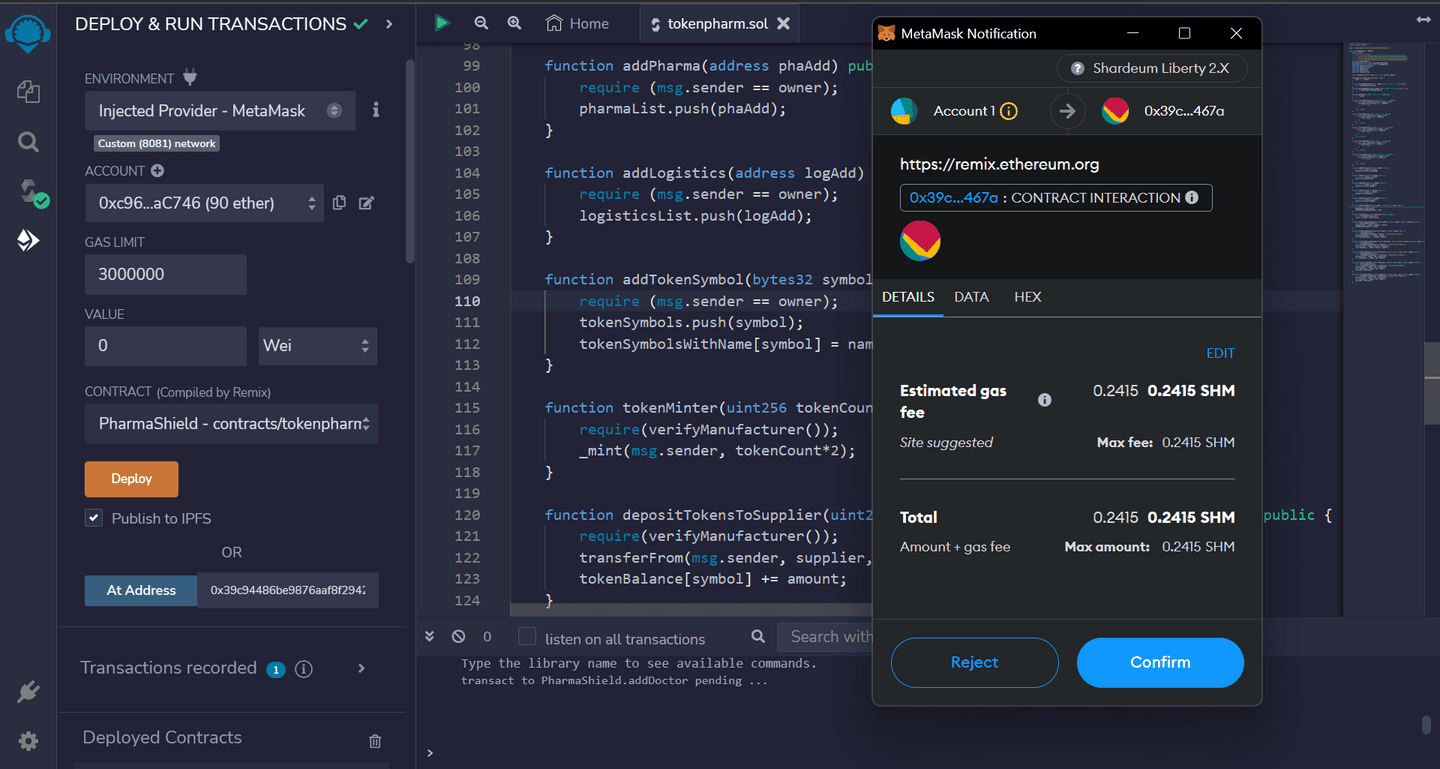
Task: Enable listen on all transactions checkbox
Action: [526, 637]
